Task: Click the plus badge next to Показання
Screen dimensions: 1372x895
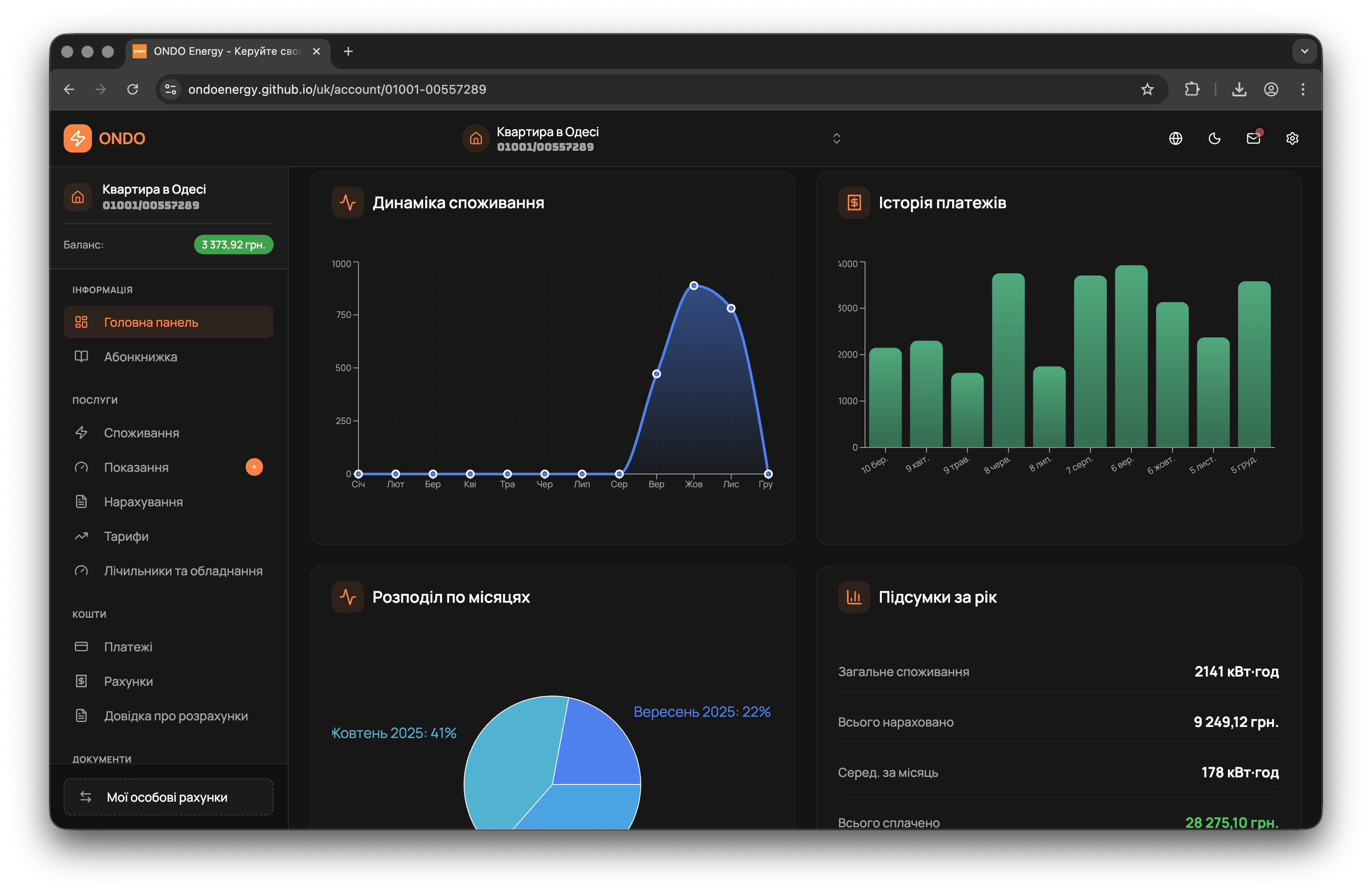Action: point(254,467)
